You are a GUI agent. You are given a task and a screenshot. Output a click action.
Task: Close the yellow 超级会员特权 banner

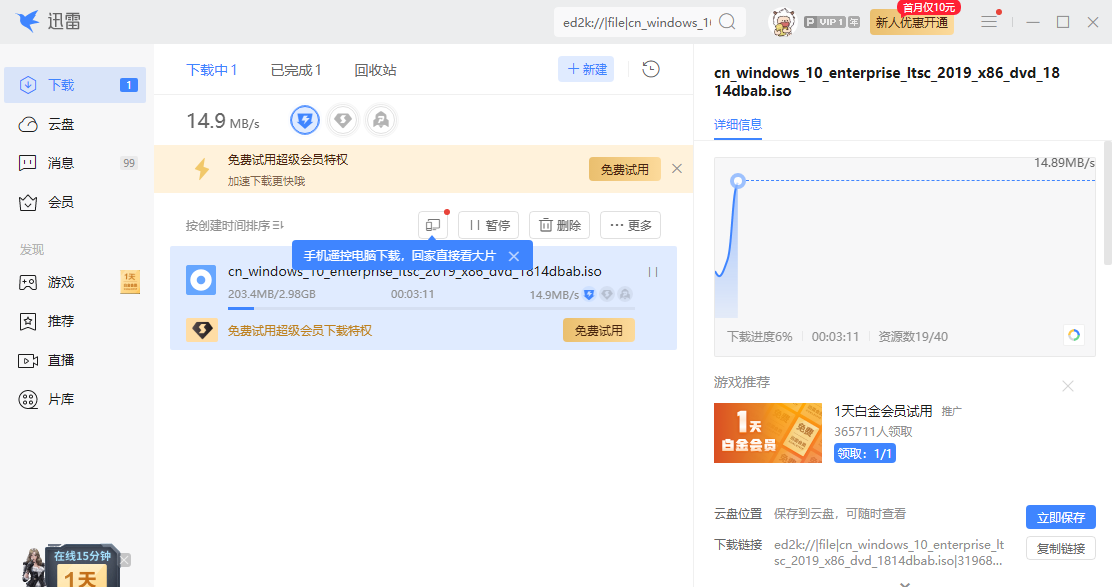(677, 169)
